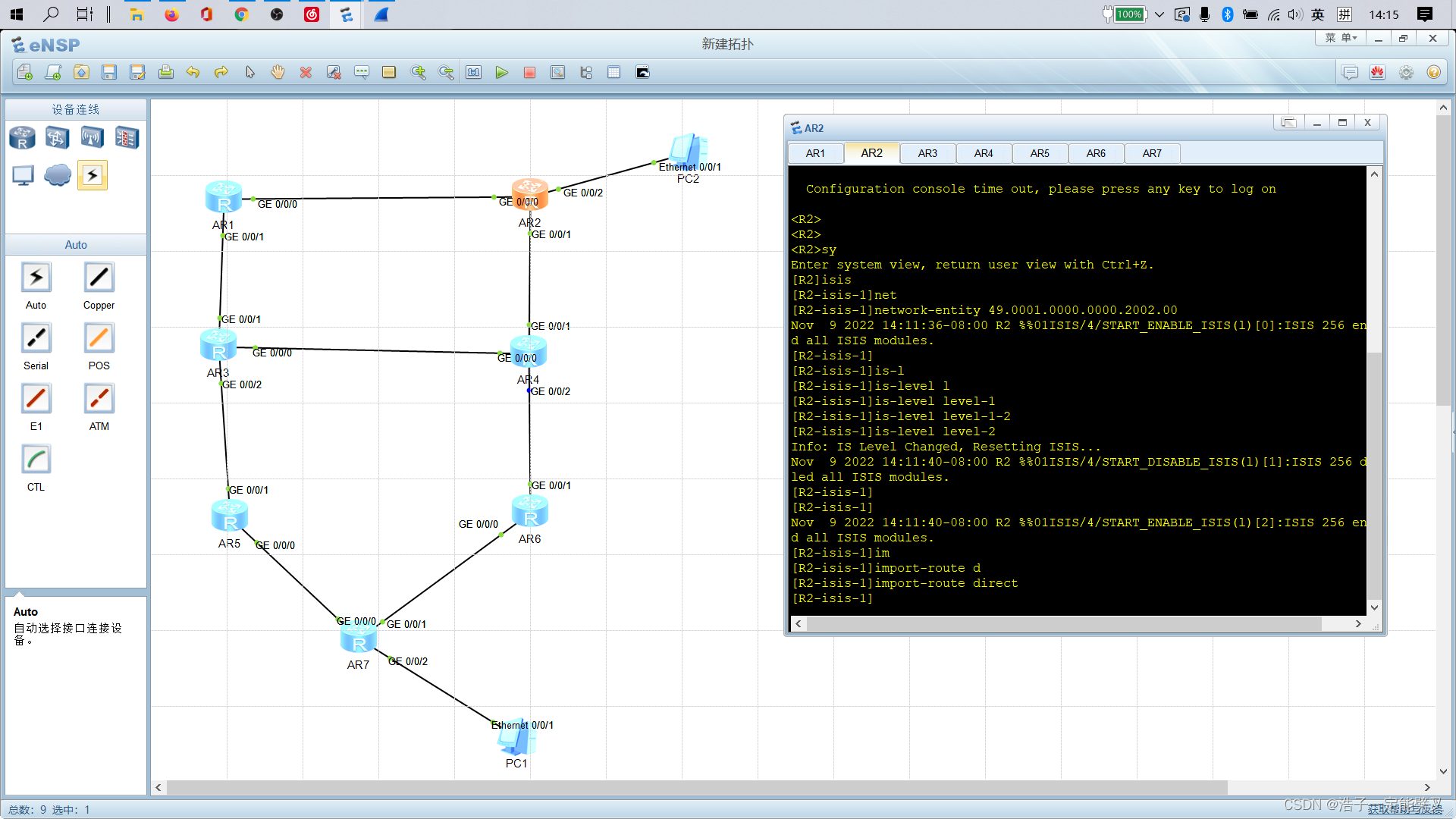This screenshot has width=1456, height=819.
Task: Open the 菜单 dropdown menu
Action: [x=1341, y=38]
